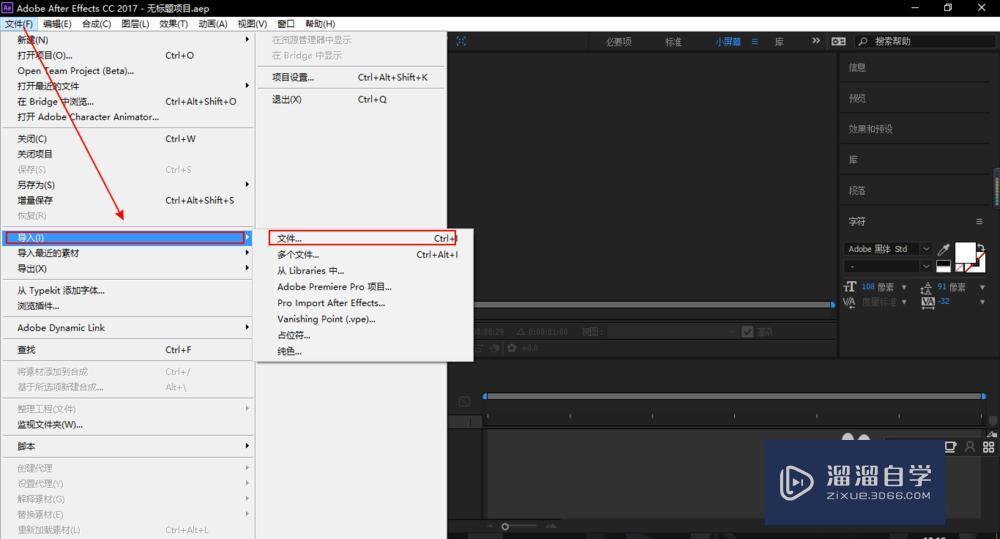This screenshot has height=539, width=1000.
Task: Open the 预览 panel
Action: (x=857, y=98)
